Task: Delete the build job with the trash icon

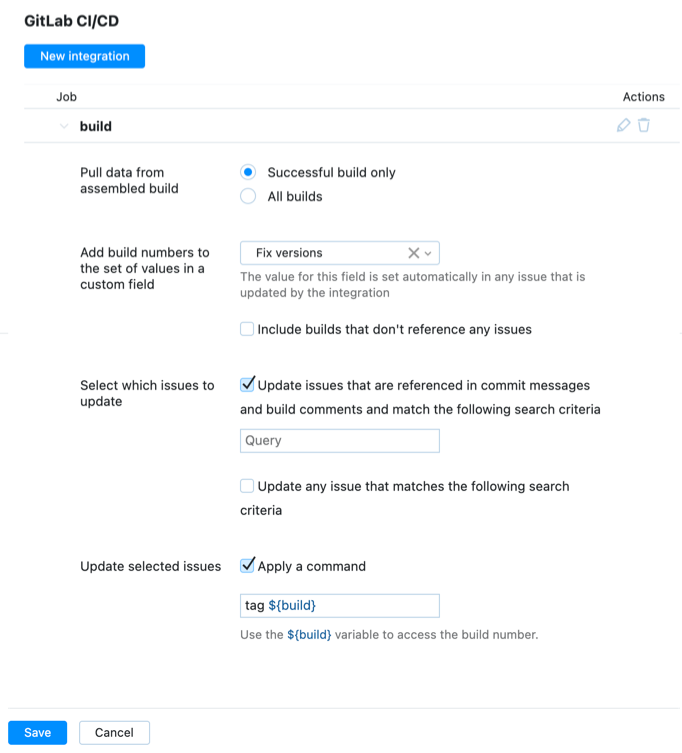Action: tap(644, 125)
